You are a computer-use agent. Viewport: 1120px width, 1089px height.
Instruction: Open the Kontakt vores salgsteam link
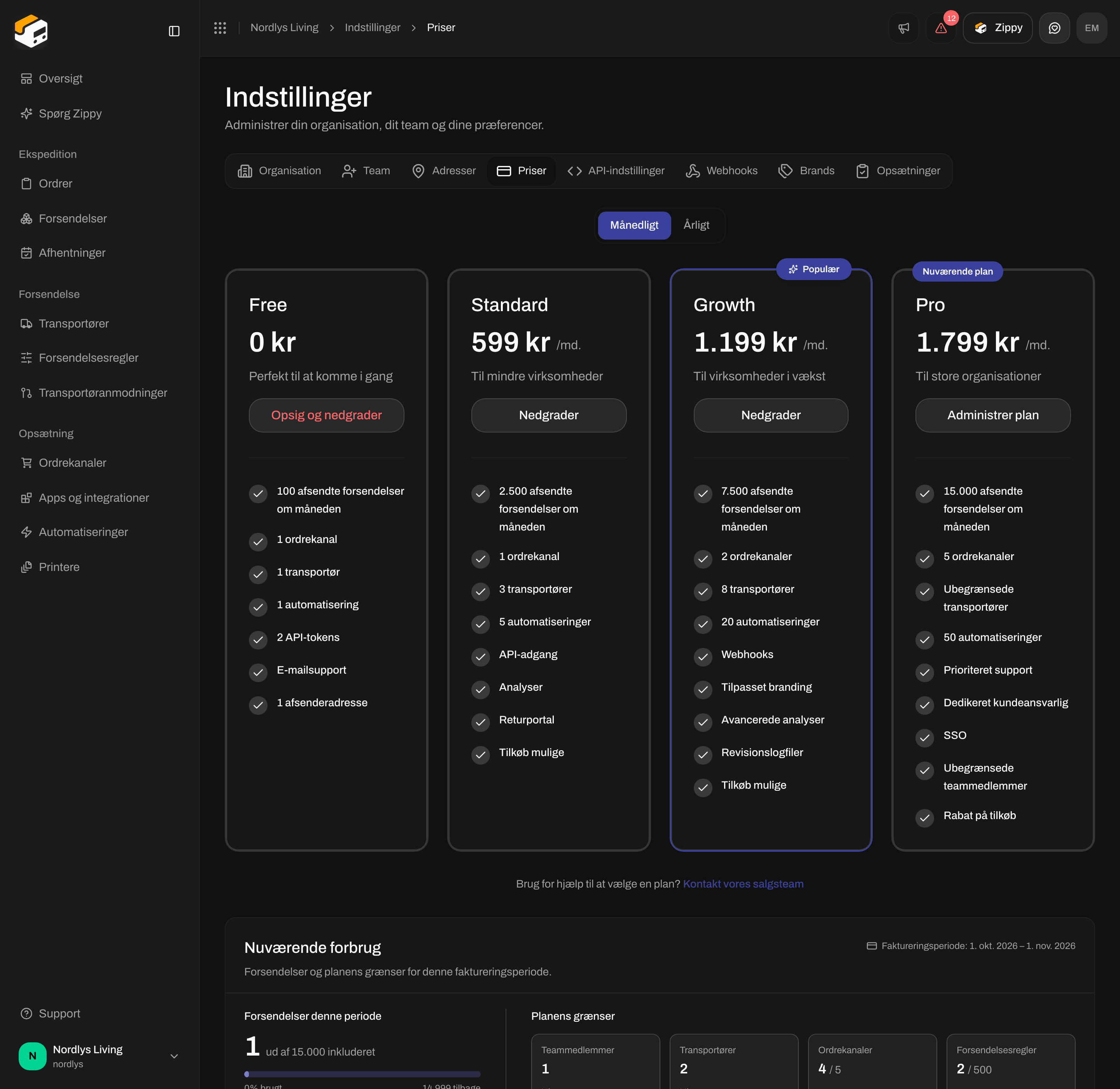(743, 884)
